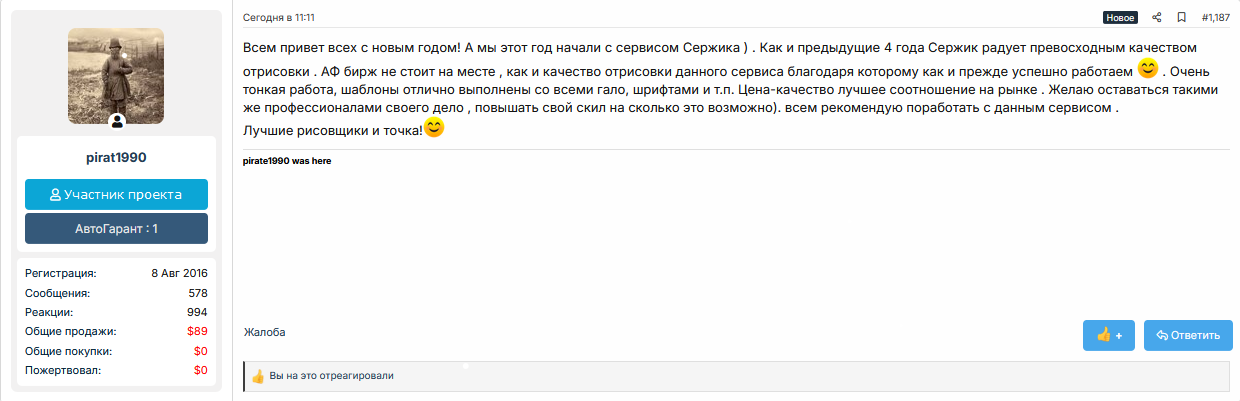
Task: Click the smiley emoji after "работаем"
Action: tap(1148, 69)
